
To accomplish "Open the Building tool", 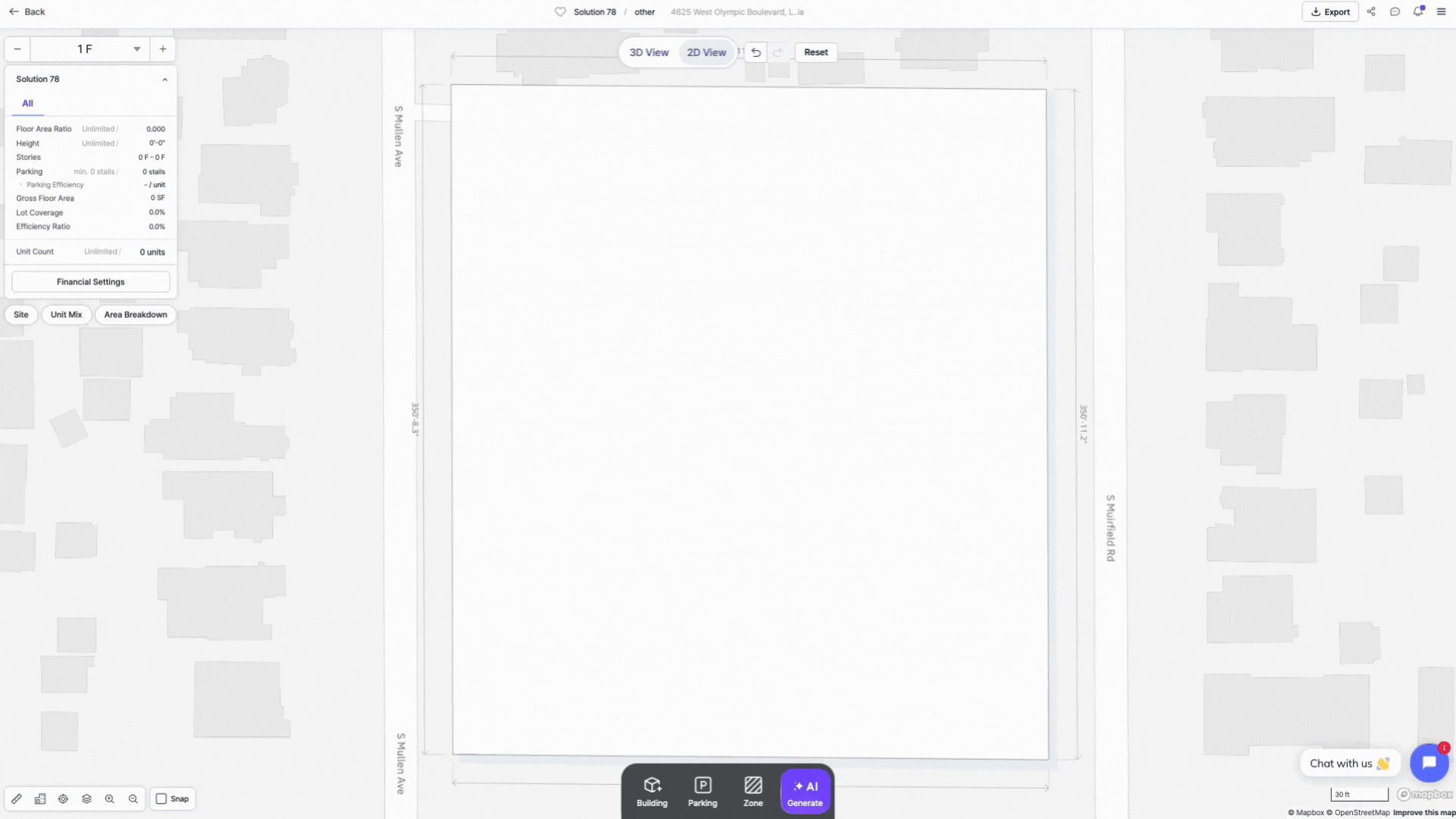I will pyautogui.click(x=651, y=791).
